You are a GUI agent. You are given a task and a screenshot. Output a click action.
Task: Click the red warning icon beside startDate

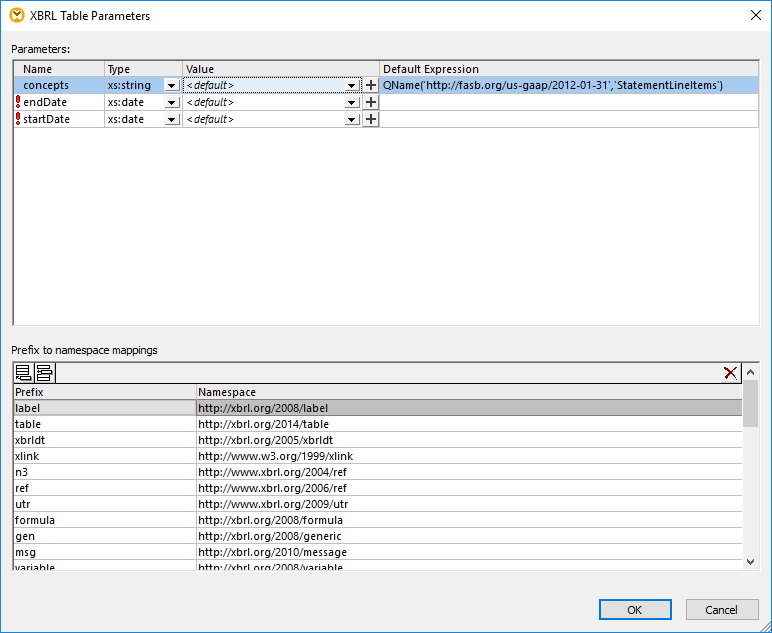coord(18,120)
